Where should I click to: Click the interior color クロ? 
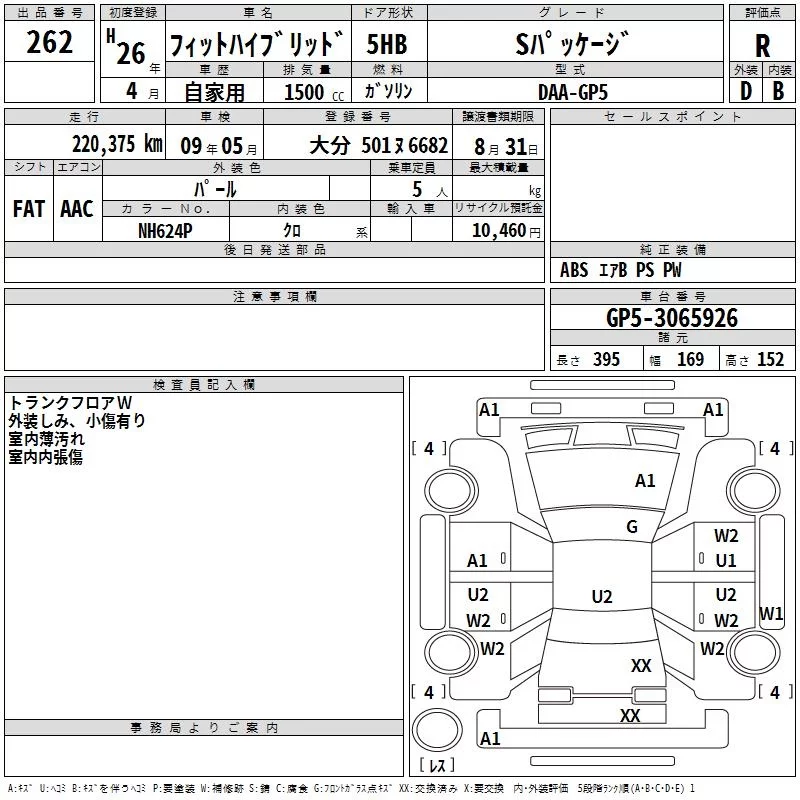pos(292,231)
